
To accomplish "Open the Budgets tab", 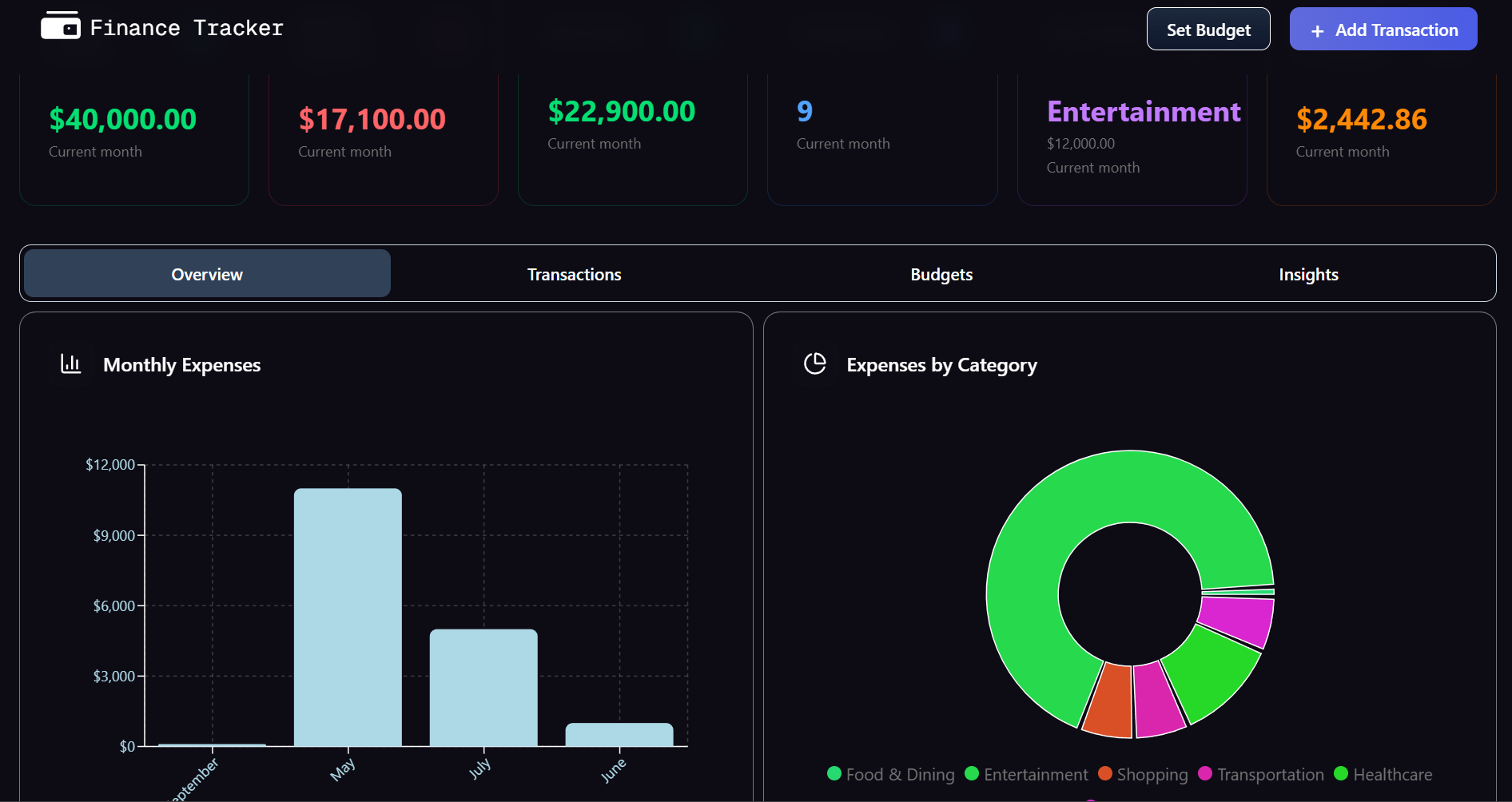I will 941,273.
